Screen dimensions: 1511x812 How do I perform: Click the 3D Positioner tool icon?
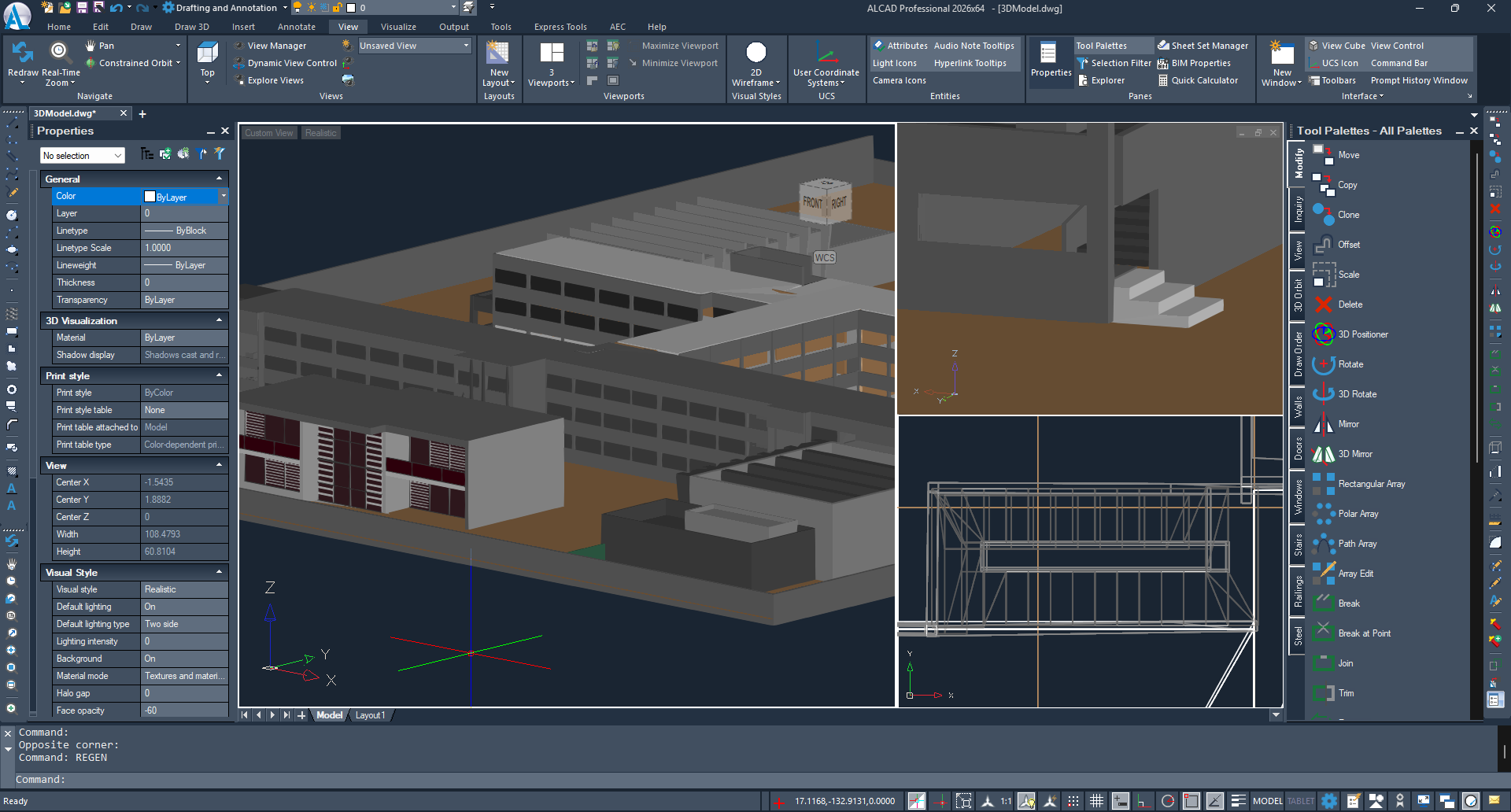(1324, 334)
